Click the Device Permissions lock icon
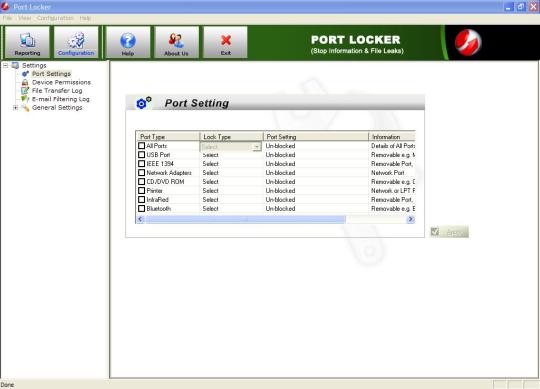This screenshot has height=389, width=540. pyautogui.click(x=25, y=82)
